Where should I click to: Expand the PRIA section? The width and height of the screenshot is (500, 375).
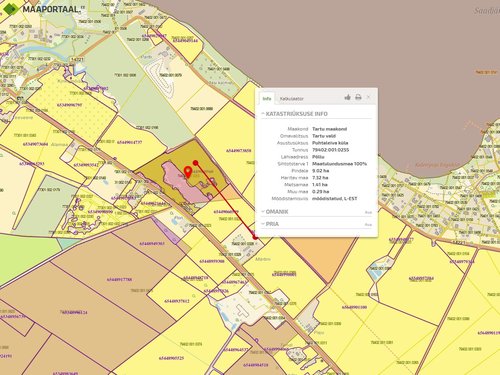[x=270, y=224]
